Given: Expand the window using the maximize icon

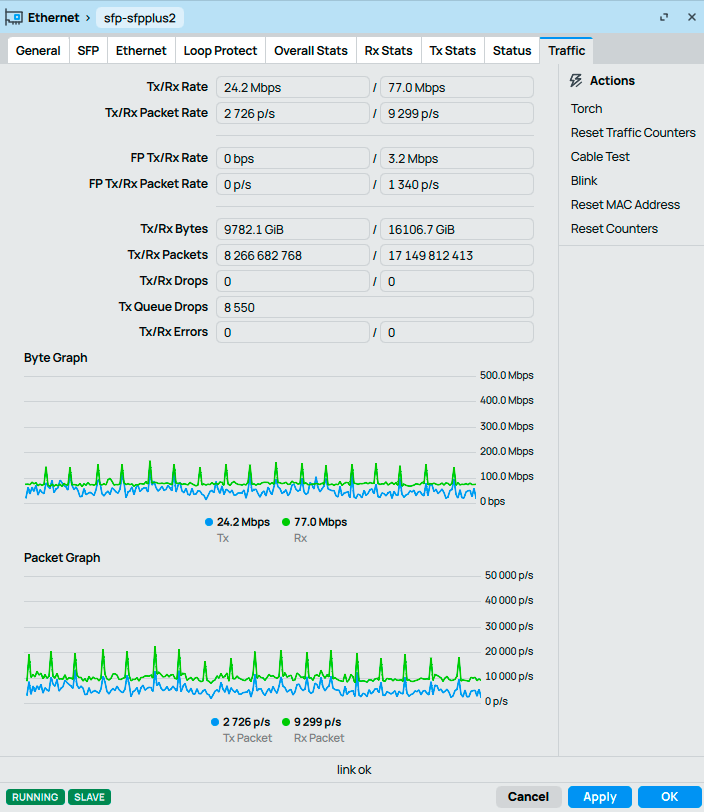Looking at the screenshot, I should [664, 18].
